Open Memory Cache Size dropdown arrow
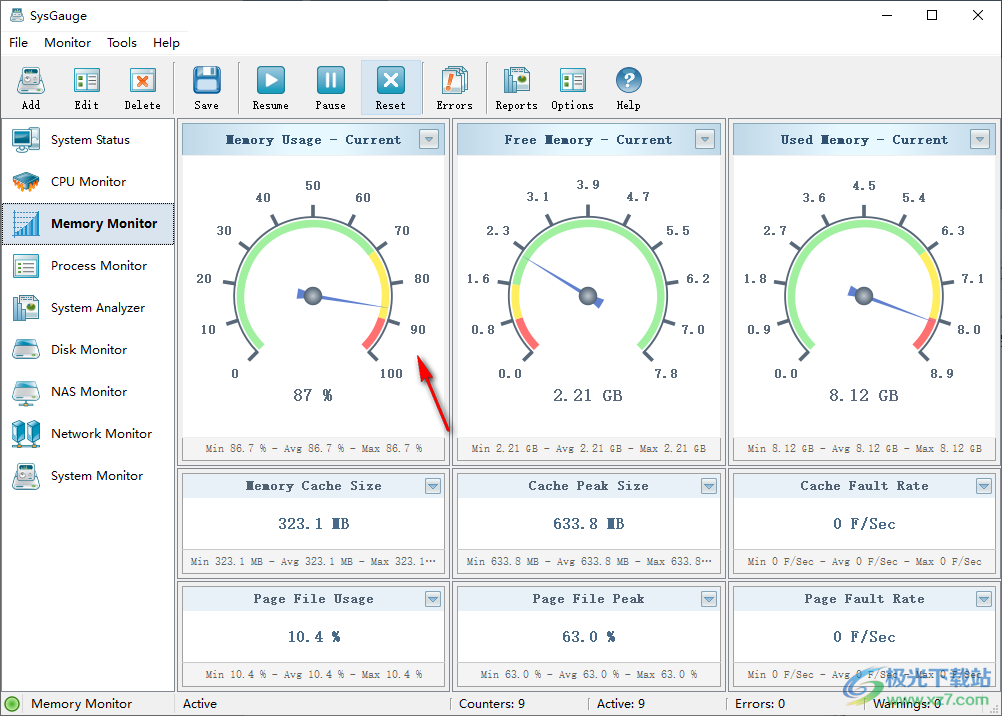This screenshot has width=1002, height=716. tap(433, 486)
